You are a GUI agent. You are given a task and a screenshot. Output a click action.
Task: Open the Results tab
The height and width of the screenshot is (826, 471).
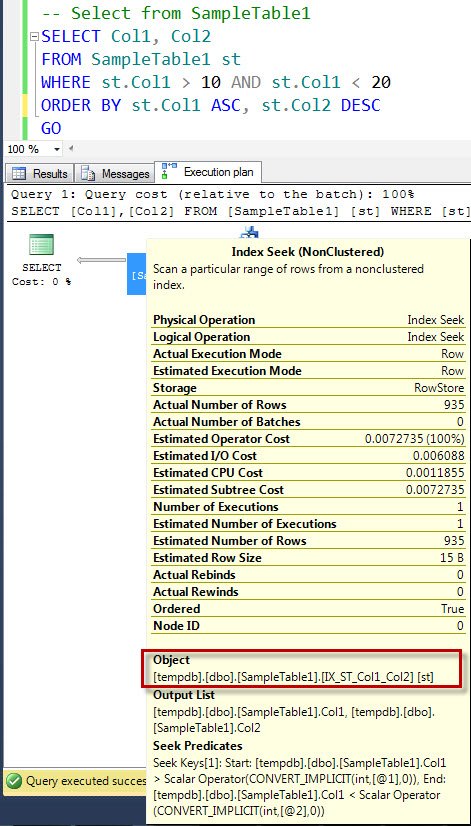(40, 173)
